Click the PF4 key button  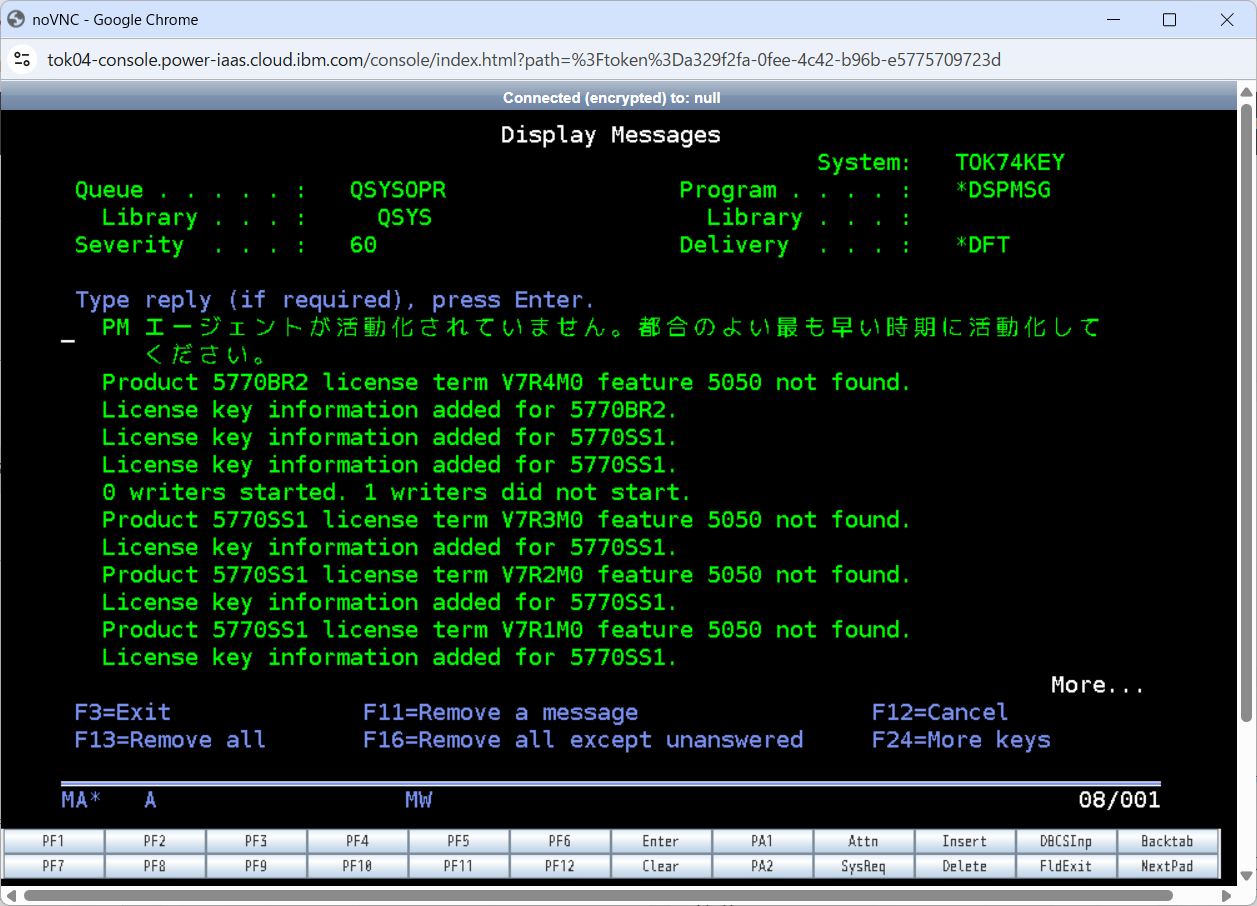(357, 841)
